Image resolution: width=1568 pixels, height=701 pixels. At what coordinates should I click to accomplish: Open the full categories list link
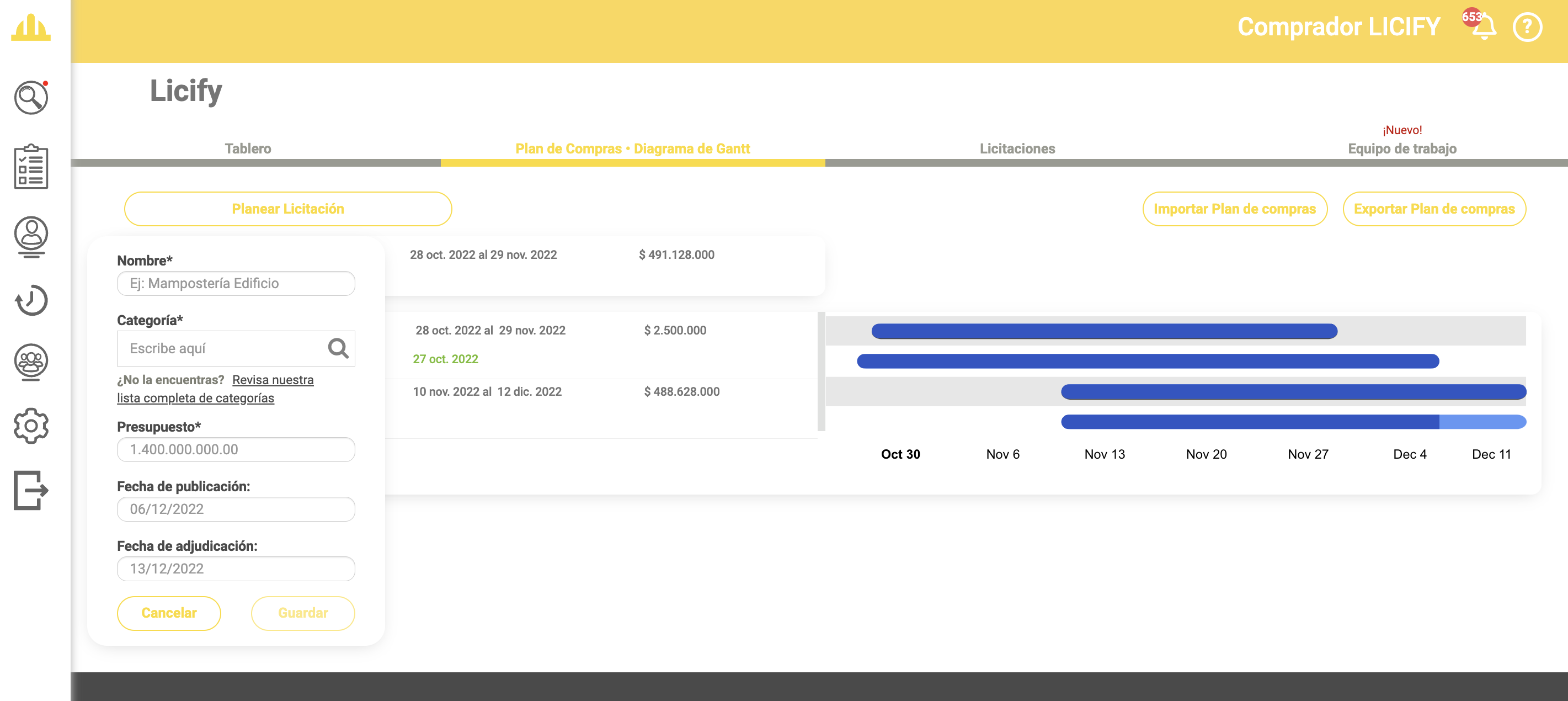tap(195, 398)
